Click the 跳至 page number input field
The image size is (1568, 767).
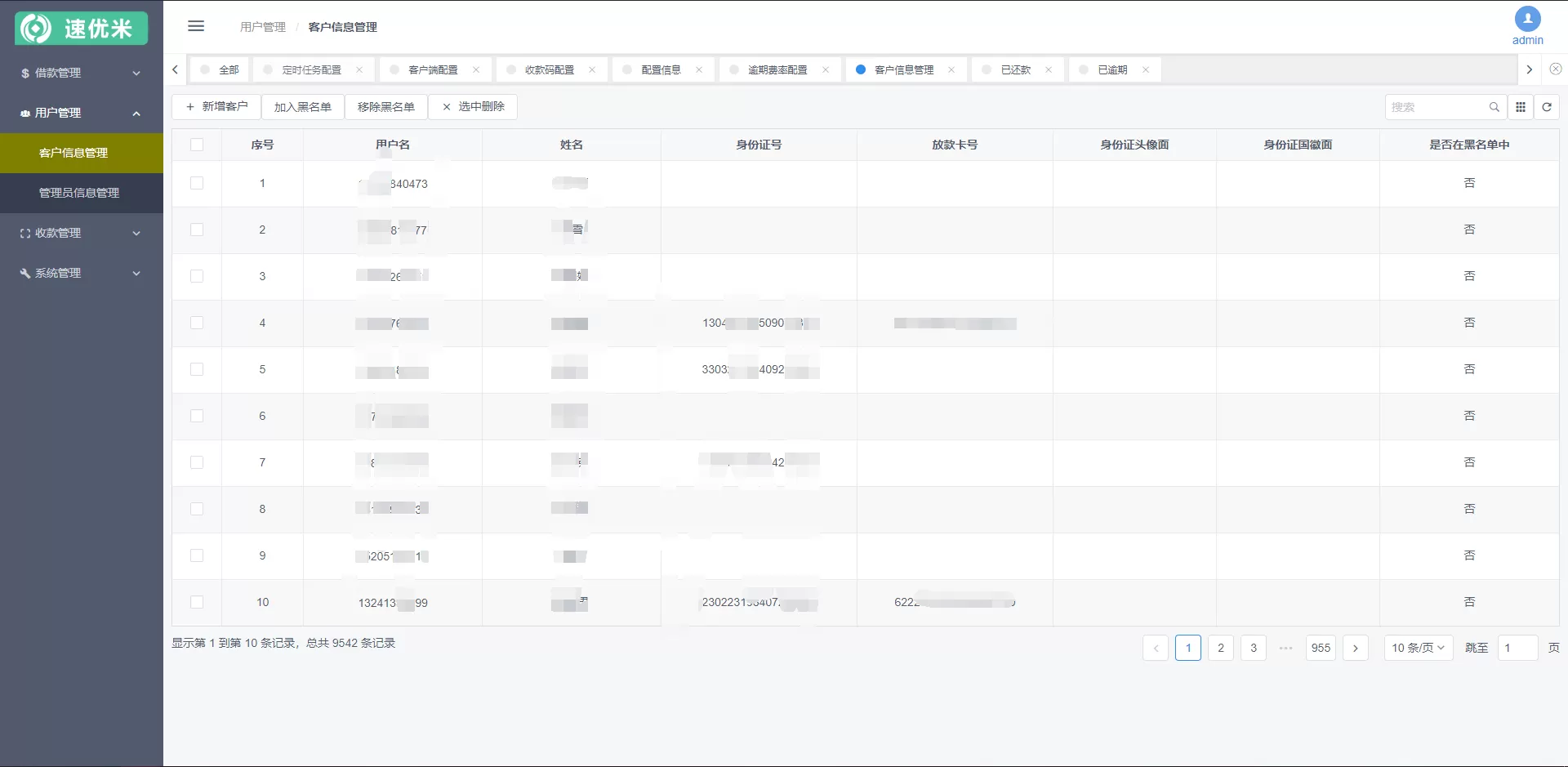point(1517,647)
